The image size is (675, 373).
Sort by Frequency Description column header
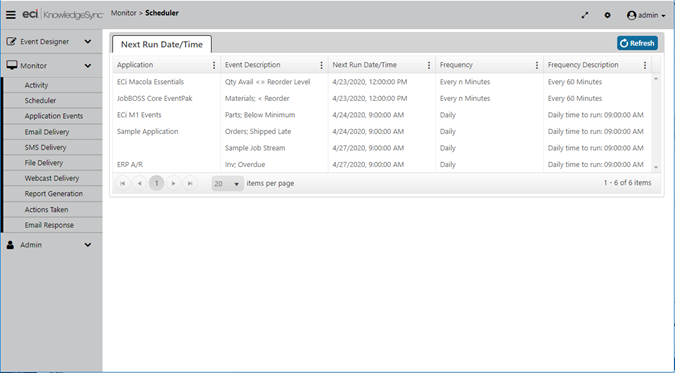coord(583,65)
